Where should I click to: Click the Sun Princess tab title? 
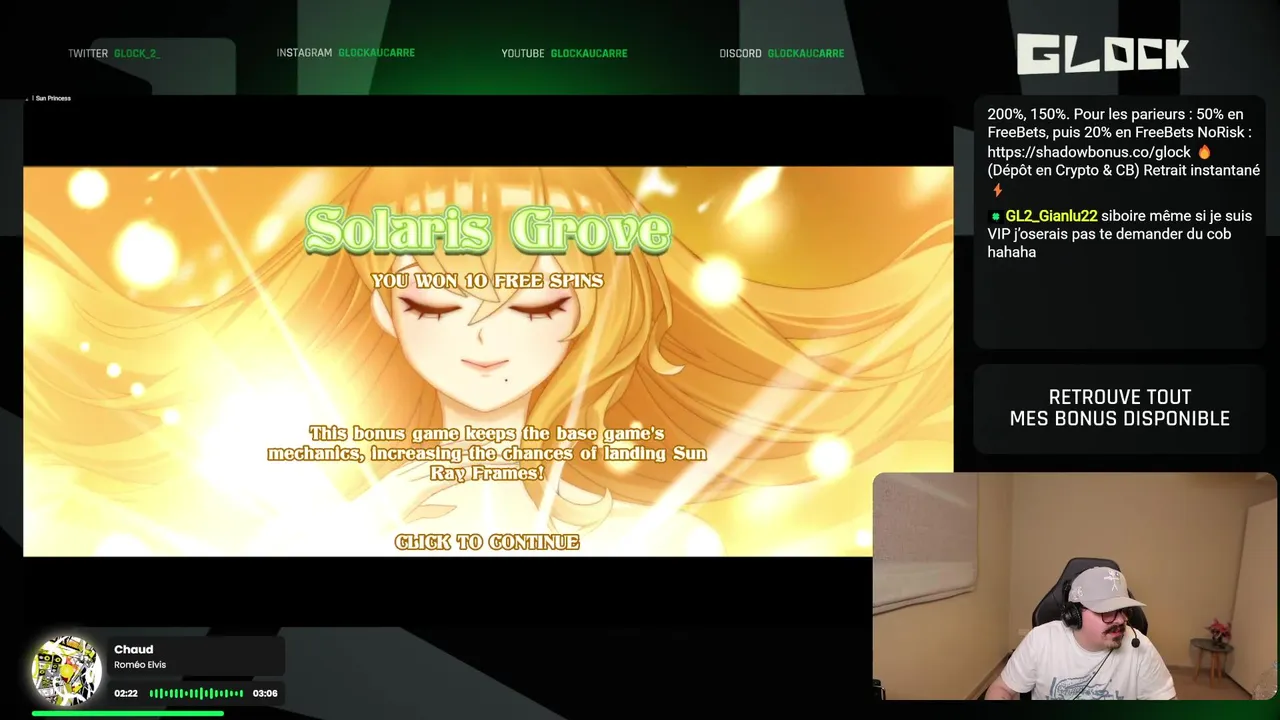pyautogui.click(x=53, y=98)
